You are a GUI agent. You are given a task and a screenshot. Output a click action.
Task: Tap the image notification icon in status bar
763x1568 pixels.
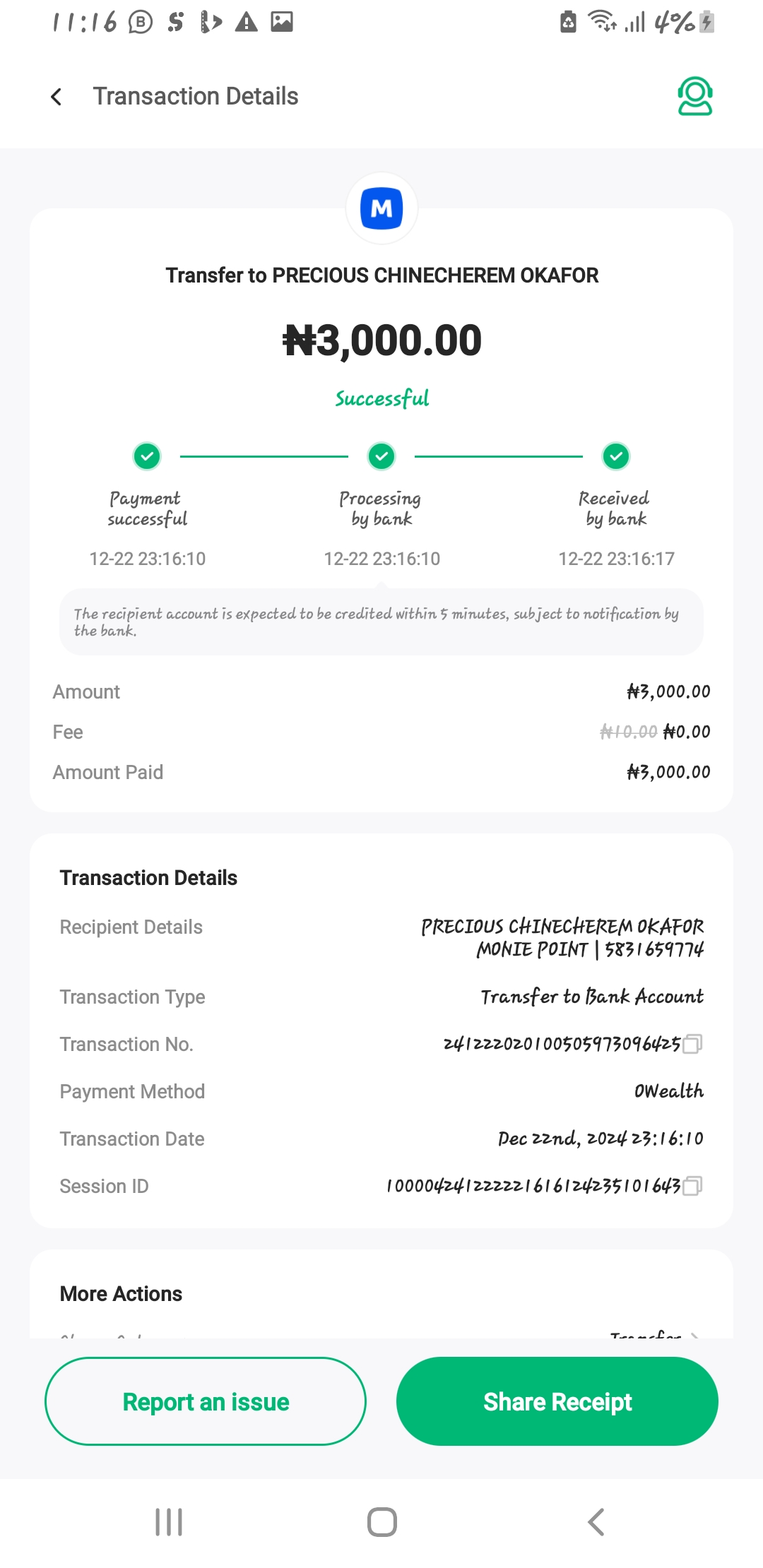tap(282, 23)
